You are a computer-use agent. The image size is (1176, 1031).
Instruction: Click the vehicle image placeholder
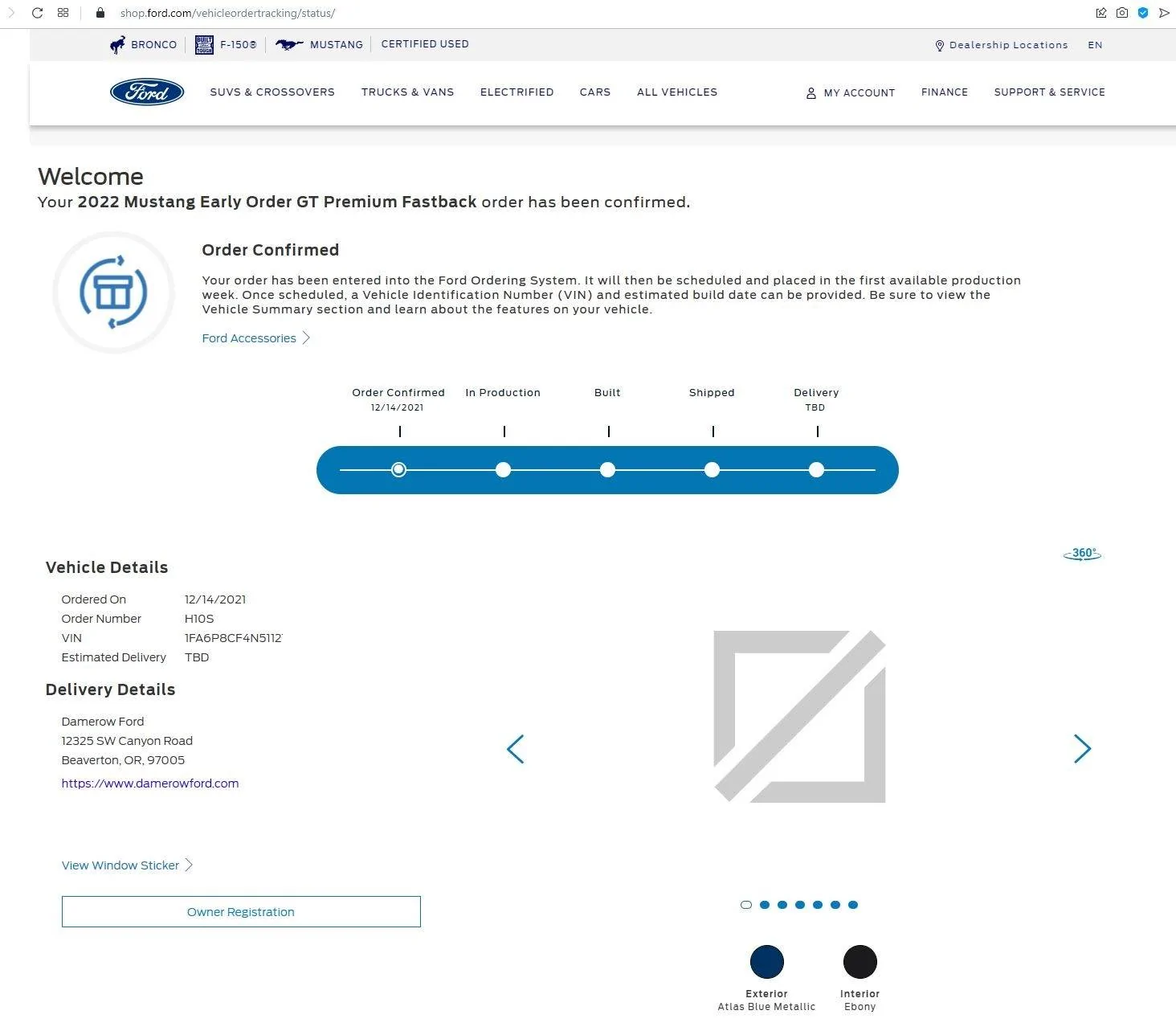click(800, 717)
